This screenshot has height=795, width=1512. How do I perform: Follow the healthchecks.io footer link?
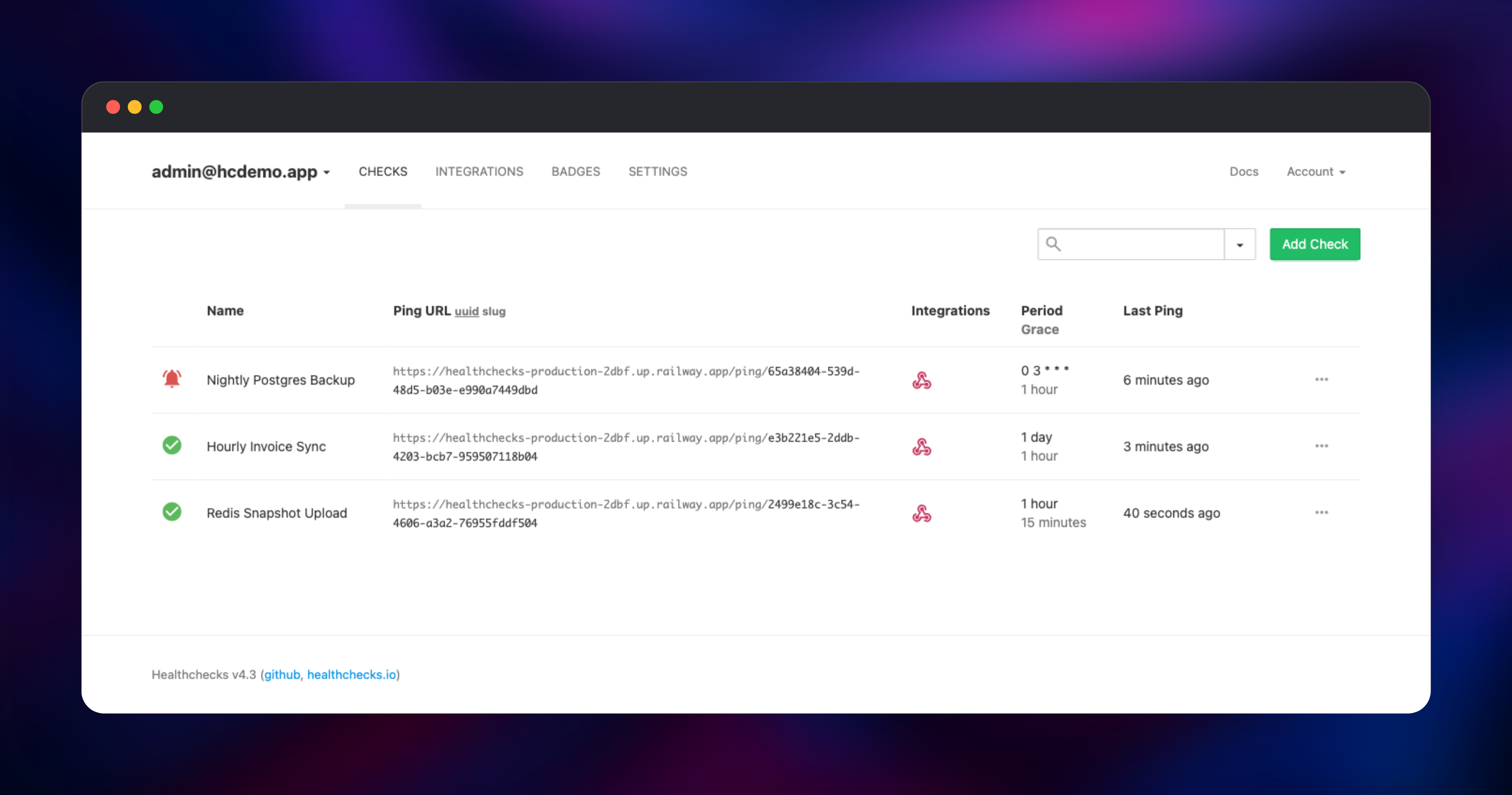click(x=351, y=675)
